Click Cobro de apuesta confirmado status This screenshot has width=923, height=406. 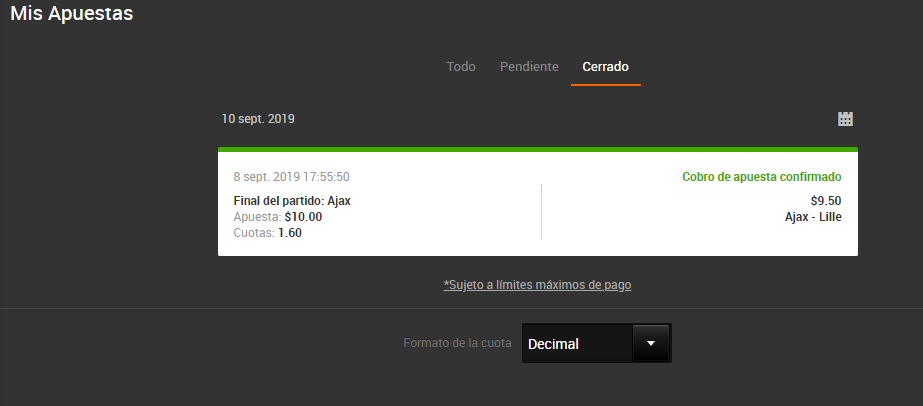point(762,177)
